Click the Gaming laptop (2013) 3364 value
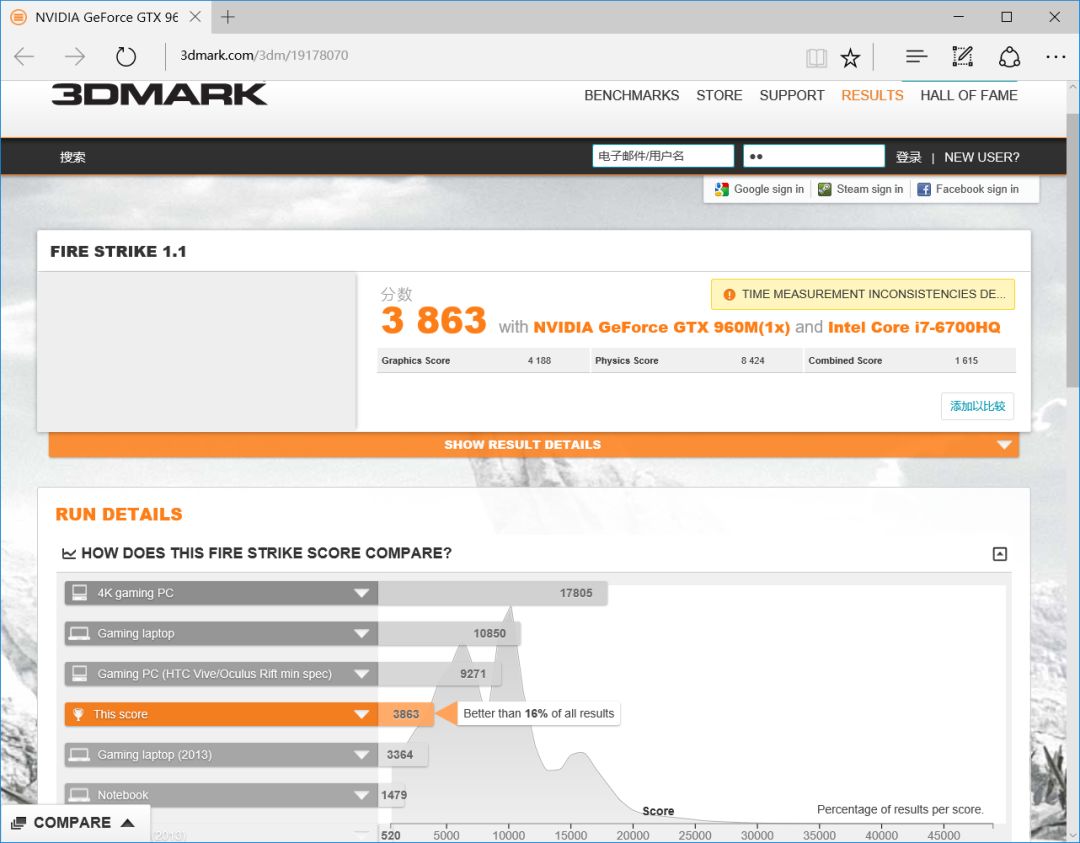Screen dimensions: 1080x843 tap(400, 755)
